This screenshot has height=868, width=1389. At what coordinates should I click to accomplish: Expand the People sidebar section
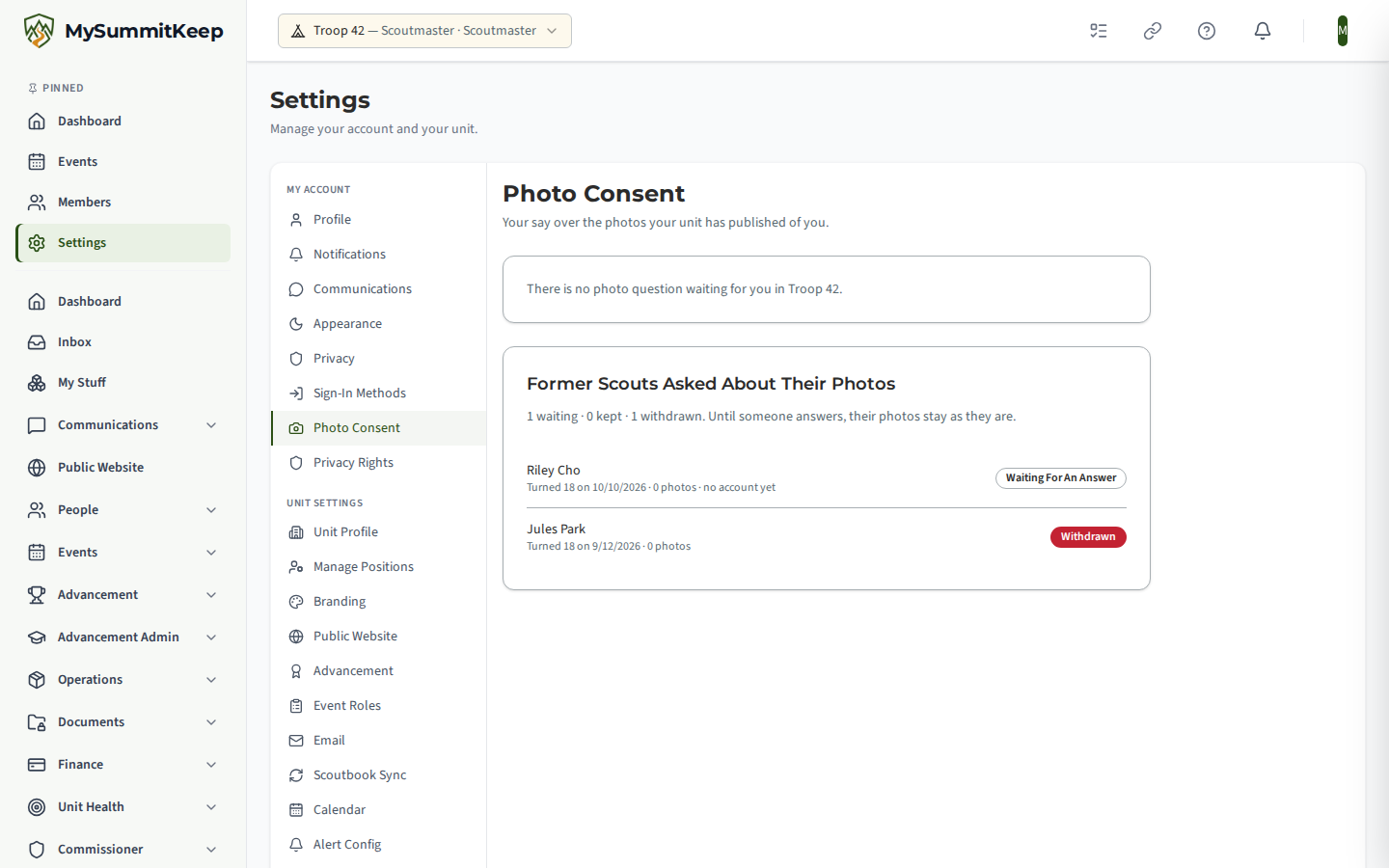123,510
